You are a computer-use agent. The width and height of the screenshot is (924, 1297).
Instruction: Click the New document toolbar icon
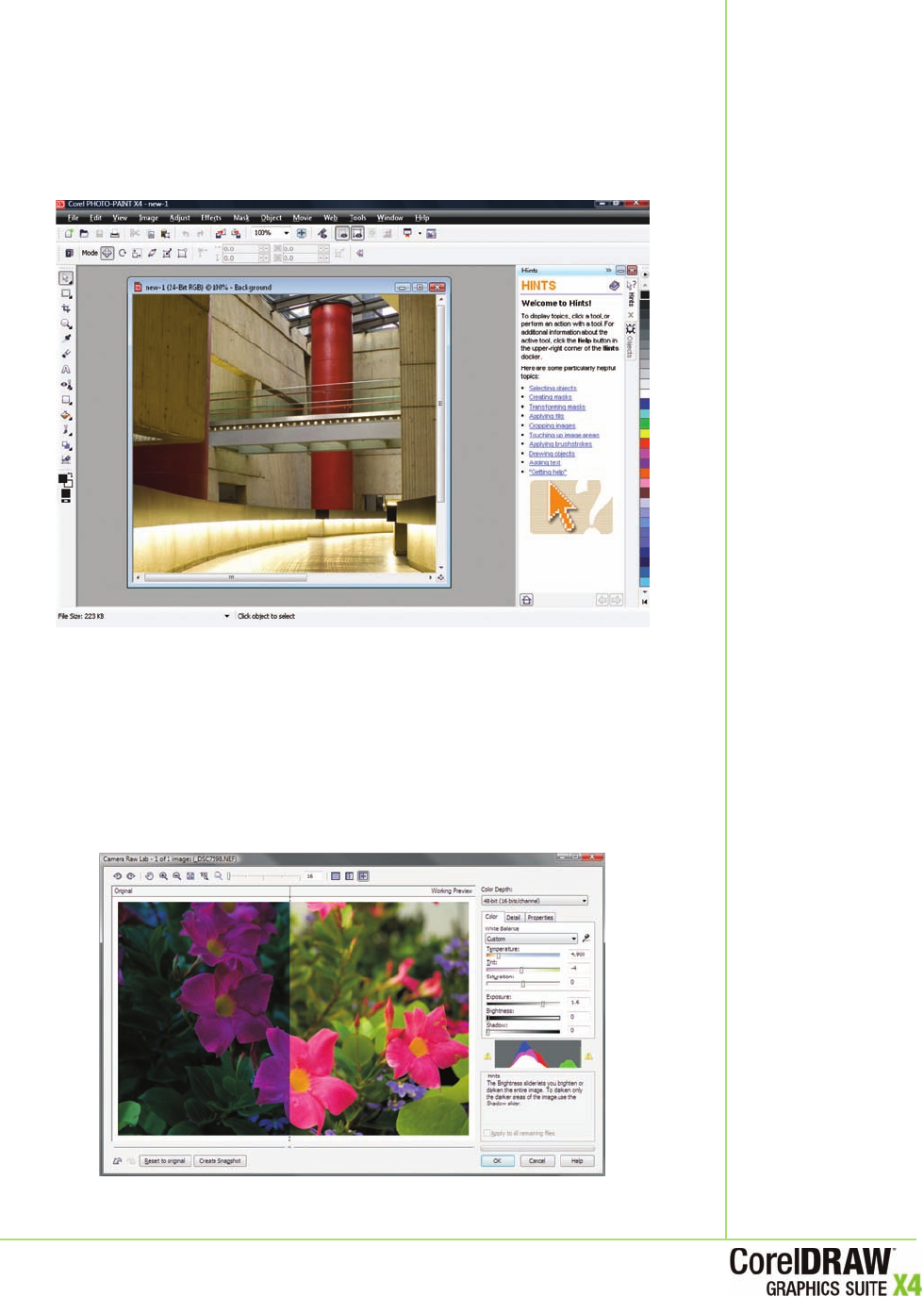click(69, 233)
